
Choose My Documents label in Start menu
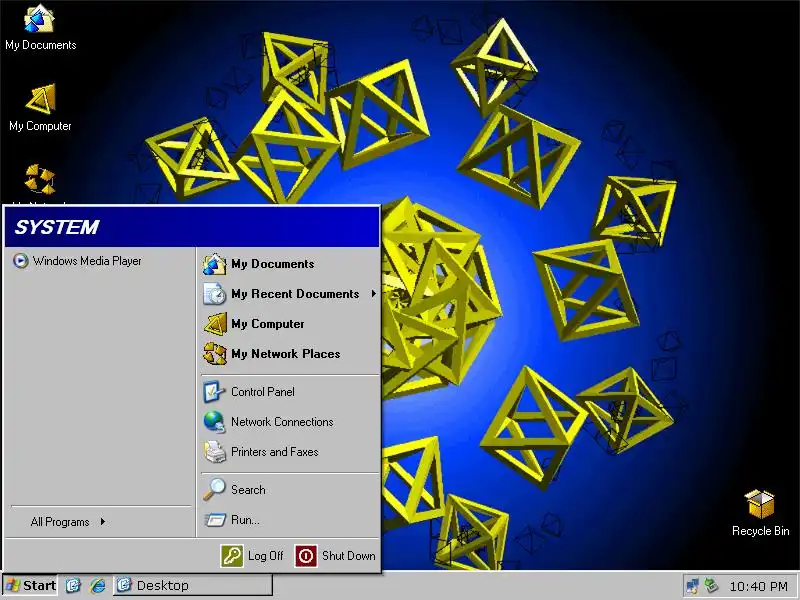(x=273, y=264)
